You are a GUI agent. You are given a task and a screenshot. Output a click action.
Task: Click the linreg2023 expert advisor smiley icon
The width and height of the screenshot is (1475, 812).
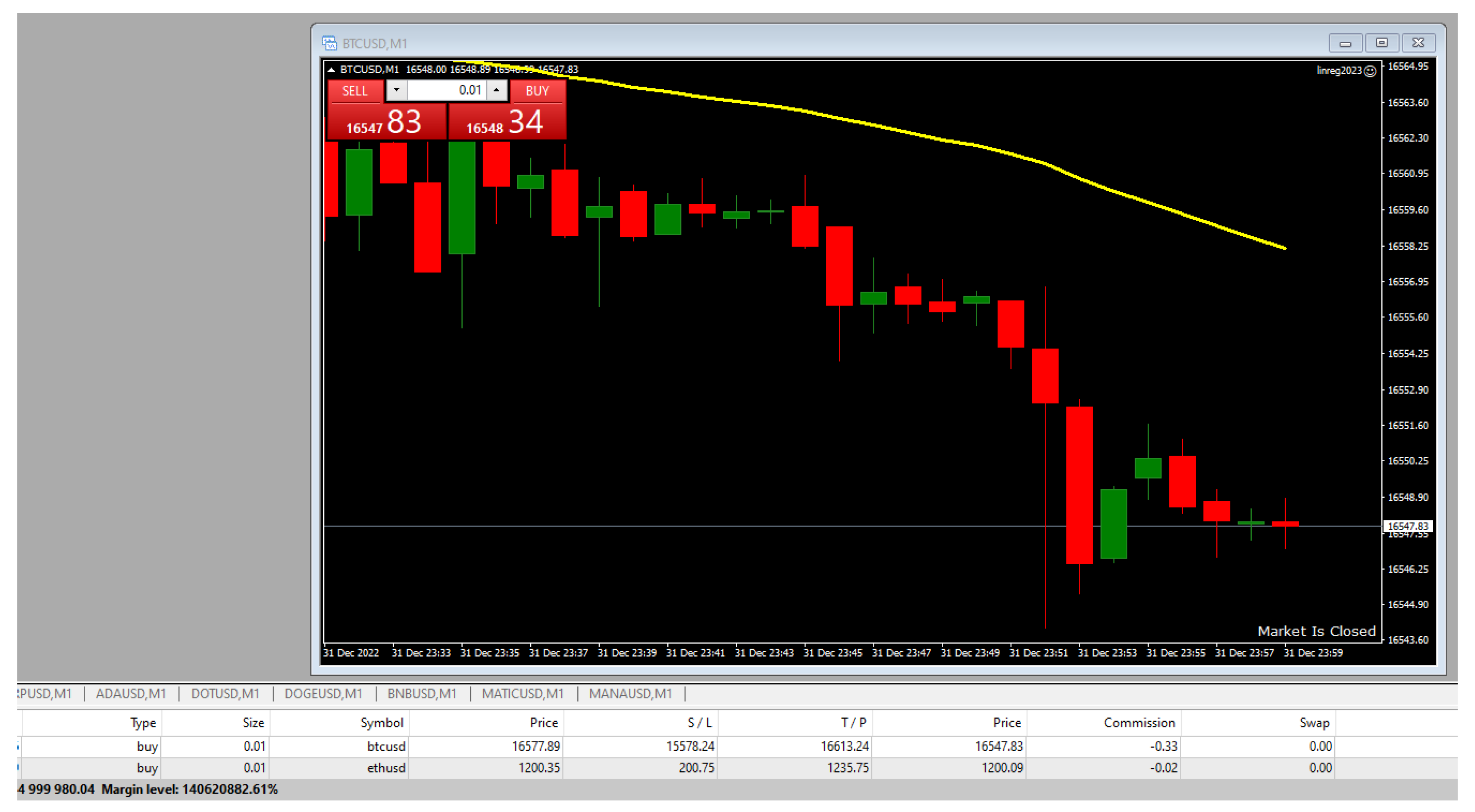click(1370, 71)
